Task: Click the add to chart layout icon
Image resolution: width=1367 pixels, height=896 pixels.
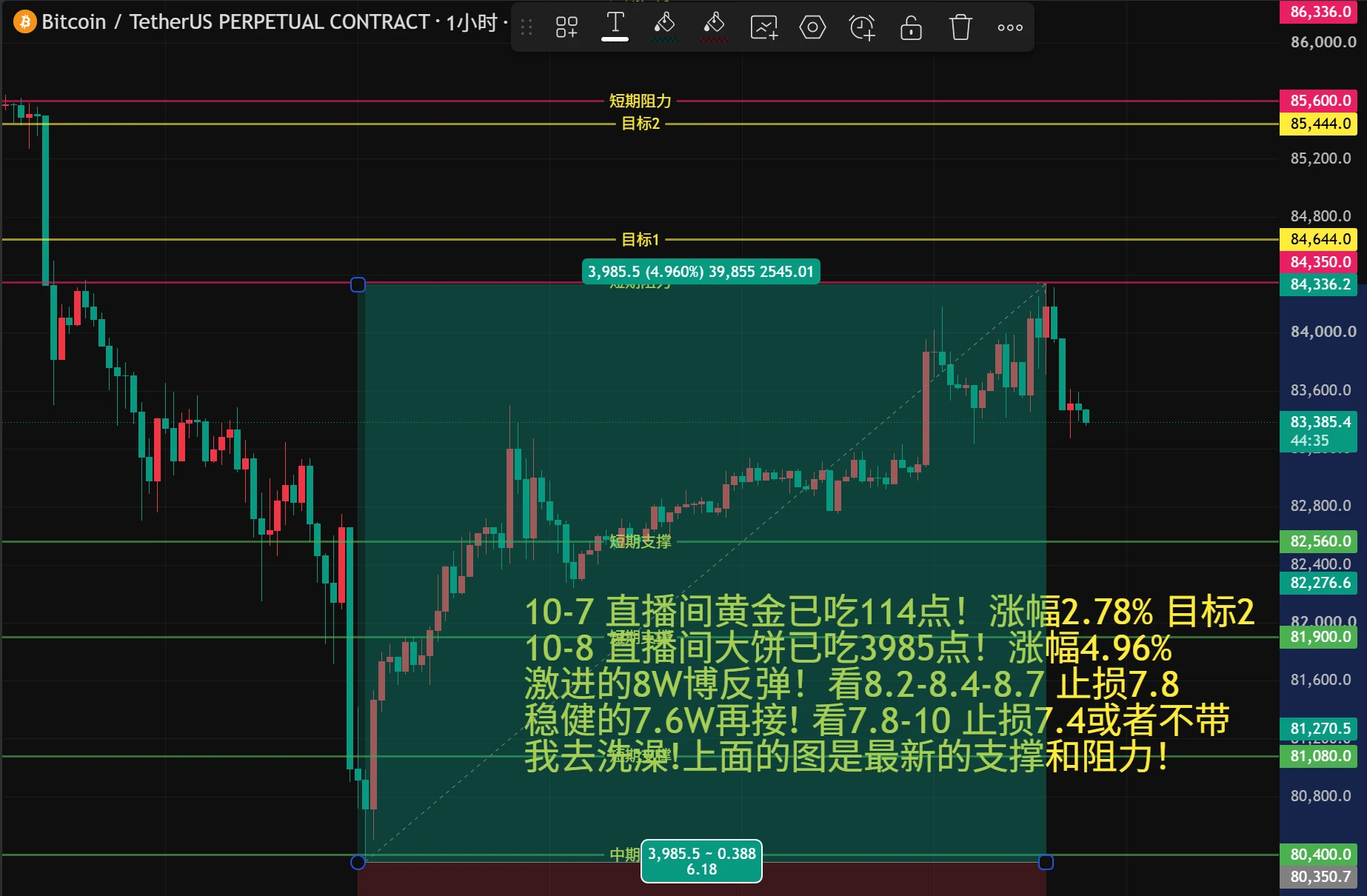Action: (x=763, y=27)
